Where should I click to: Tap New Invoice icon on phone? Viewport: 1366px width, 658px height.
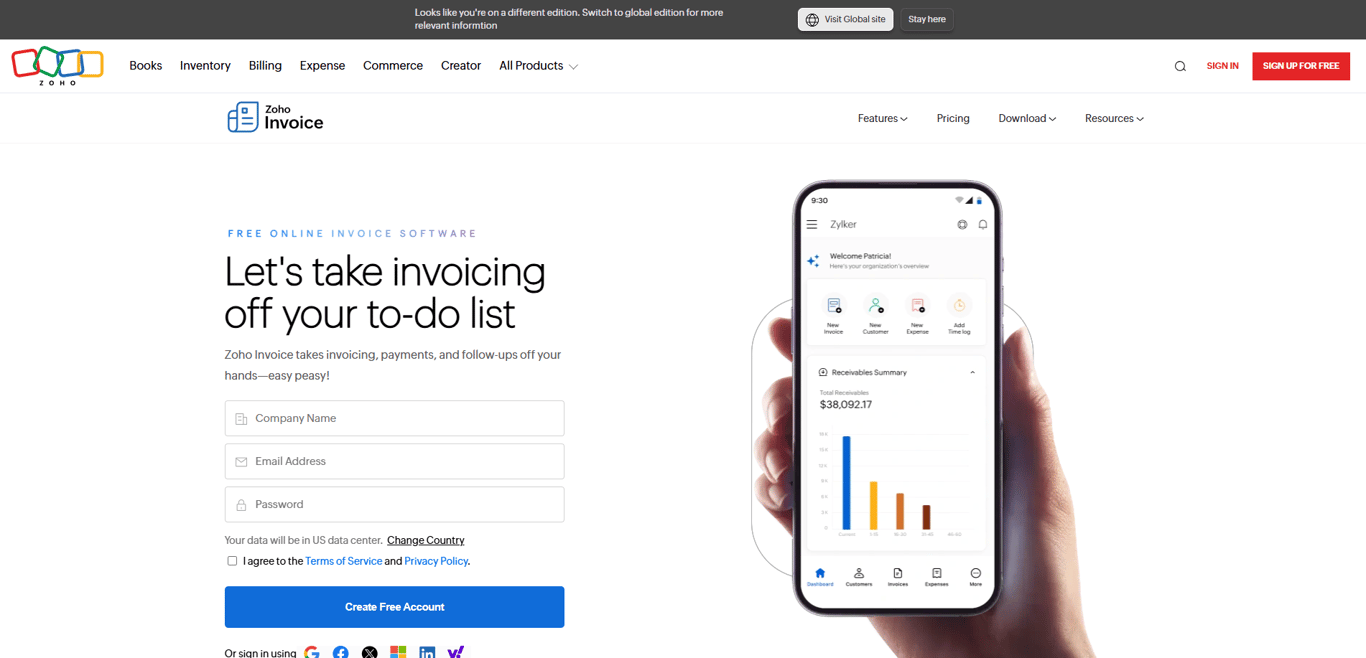tap(834, 306)
